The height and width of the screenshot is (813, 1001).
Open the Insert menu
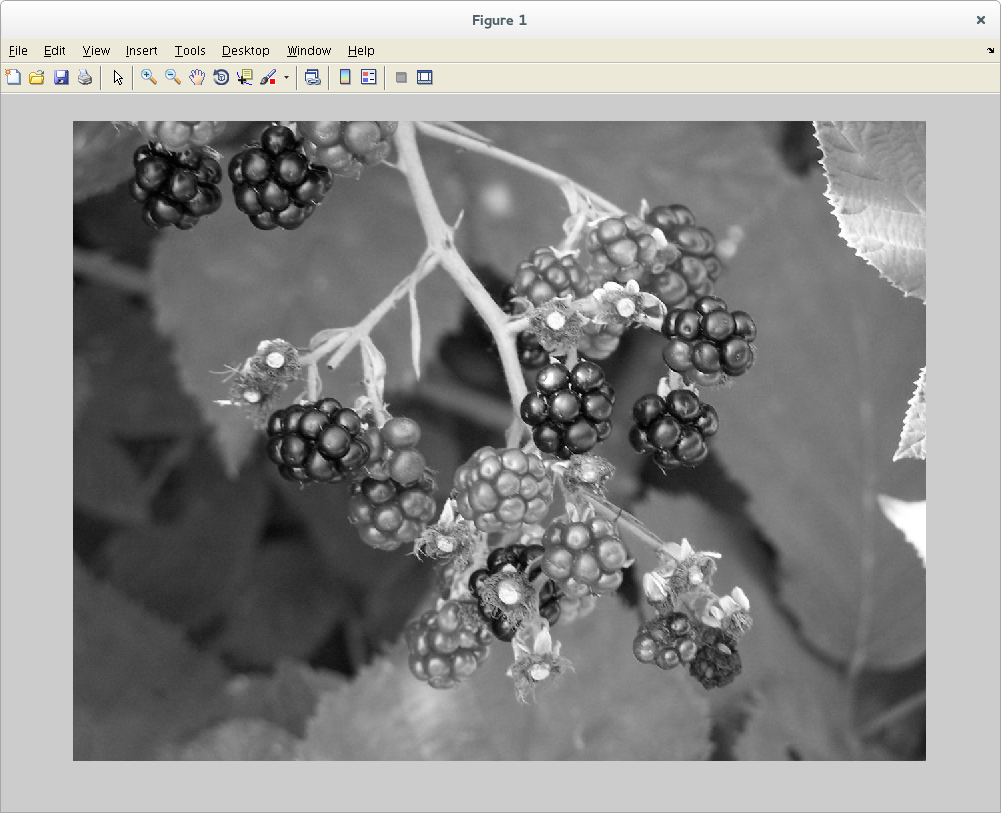[141, 51]
